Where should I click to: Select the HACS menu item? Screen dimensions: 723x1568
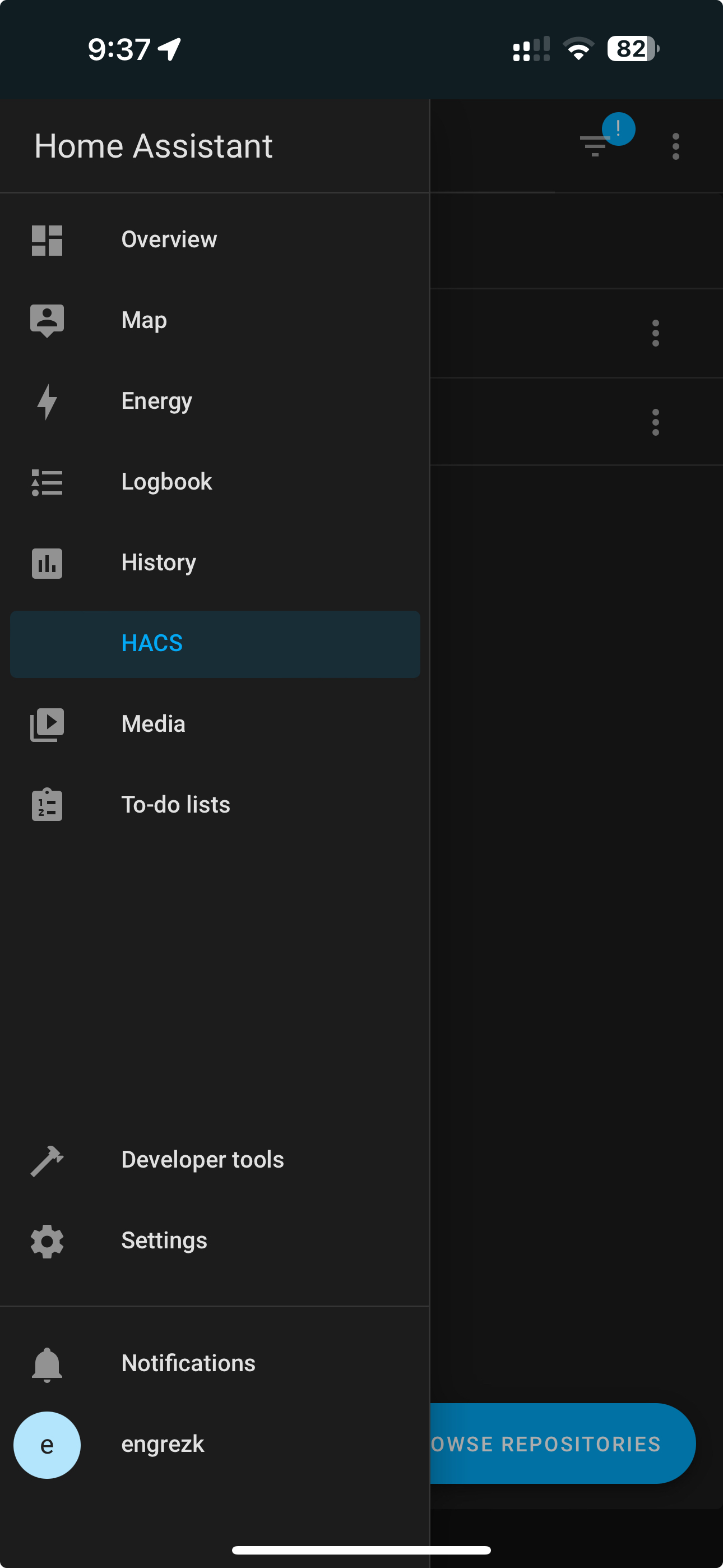(x=215, y=643)
